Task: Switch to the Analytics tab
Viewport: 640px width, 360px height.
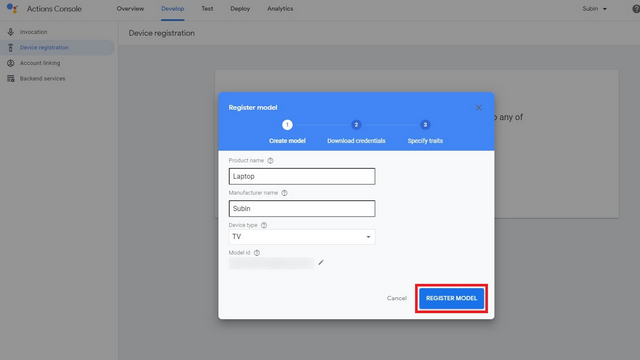Action: [x=280, y=9]
